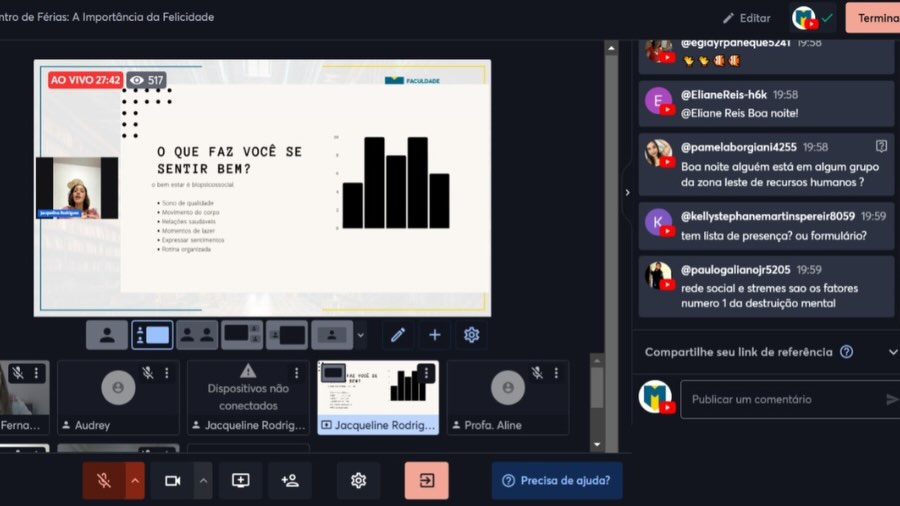Screen dimensions: 900x506
Task: Open studio settings gear in bottom bar
Action: point(358,481)
